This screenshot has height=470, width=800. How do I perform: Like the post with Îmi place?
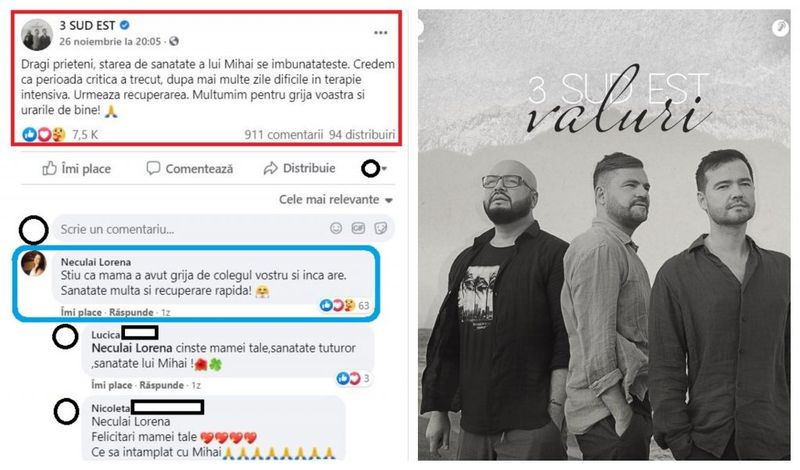pos(77,168)
